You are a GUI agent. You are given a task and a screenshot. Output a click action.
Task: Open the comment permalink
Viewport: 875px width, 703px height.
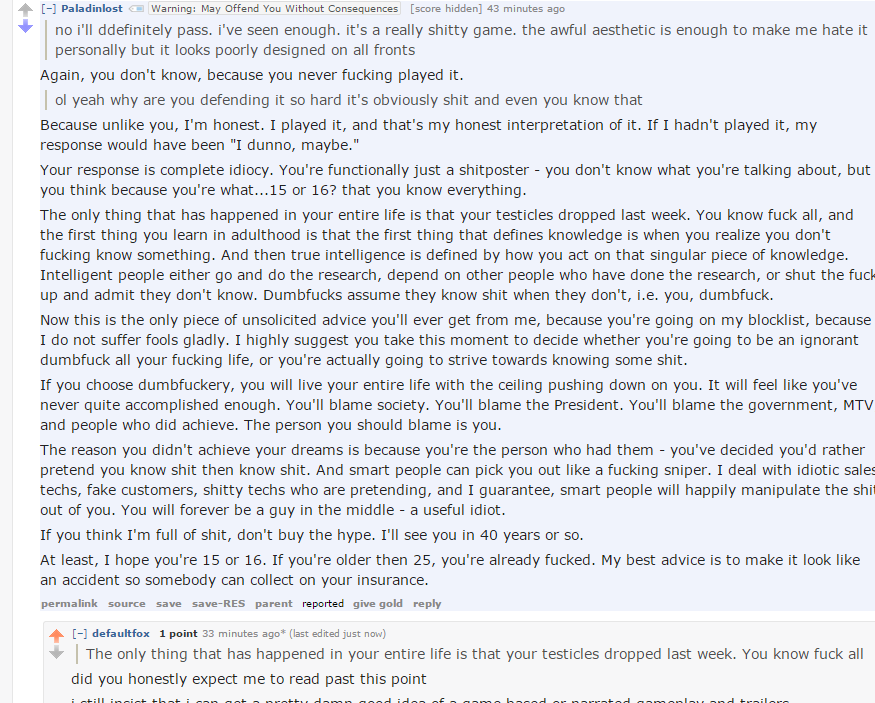69,603
